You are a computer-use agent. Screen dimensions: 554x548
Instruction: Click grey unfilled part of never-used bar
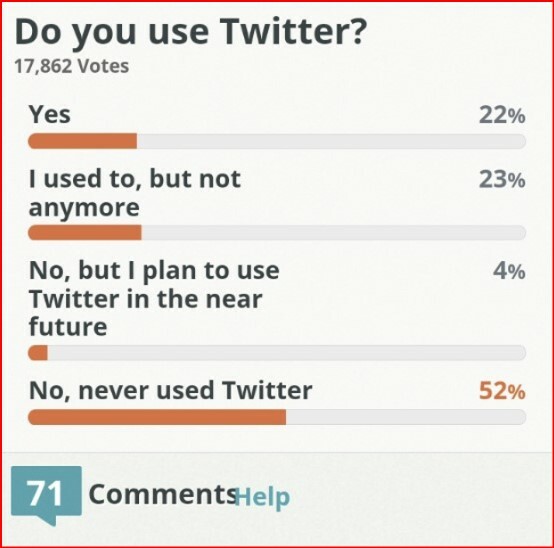click(x=406, y=417)
